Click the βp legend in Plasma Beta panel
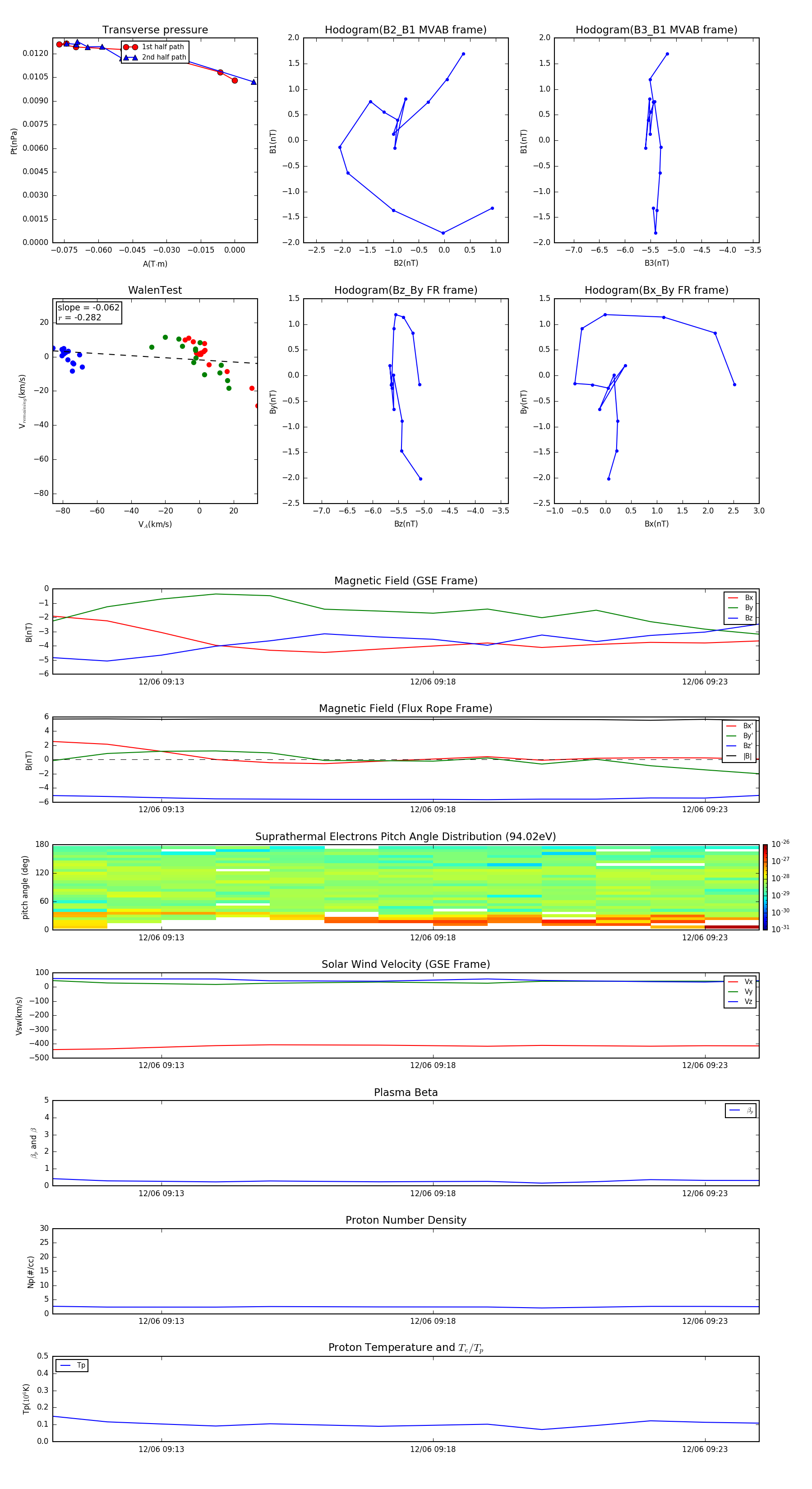This screenshot has height=1489, width=812. point(741,1110)
